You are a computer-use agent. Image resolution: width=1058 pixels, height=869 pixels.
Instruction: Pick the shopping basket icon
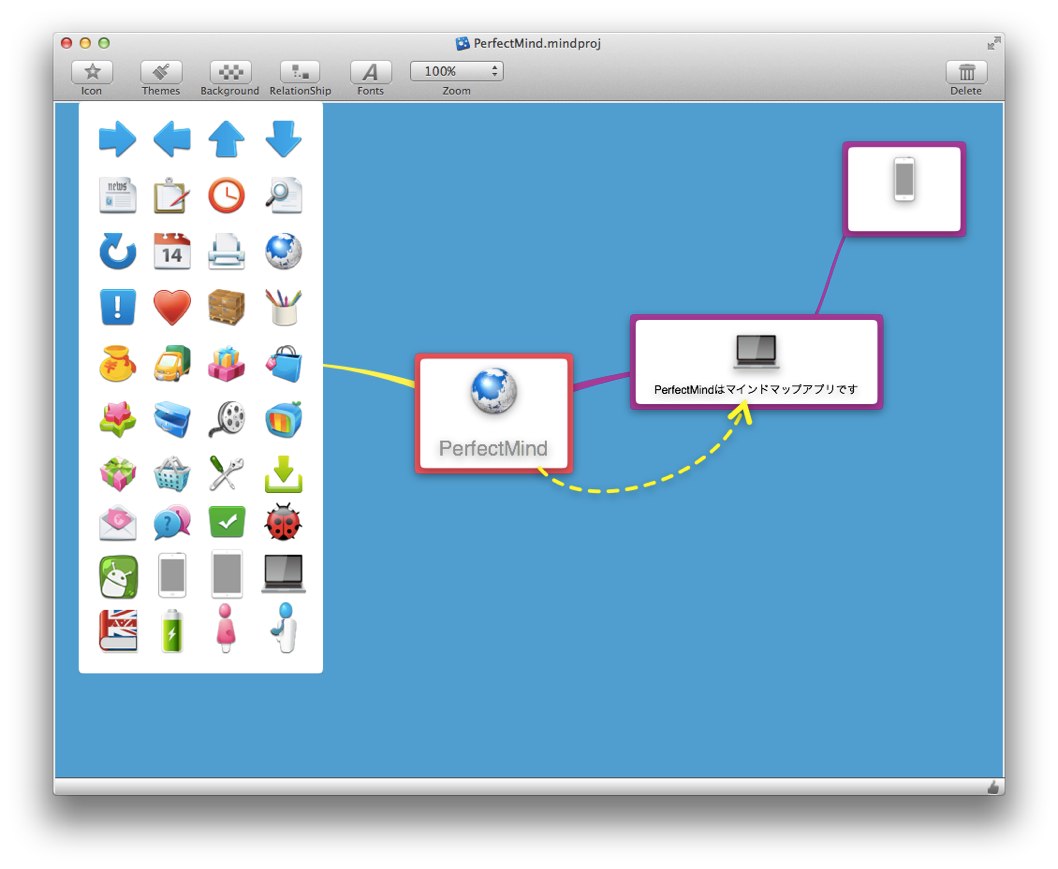click(172, 473)
